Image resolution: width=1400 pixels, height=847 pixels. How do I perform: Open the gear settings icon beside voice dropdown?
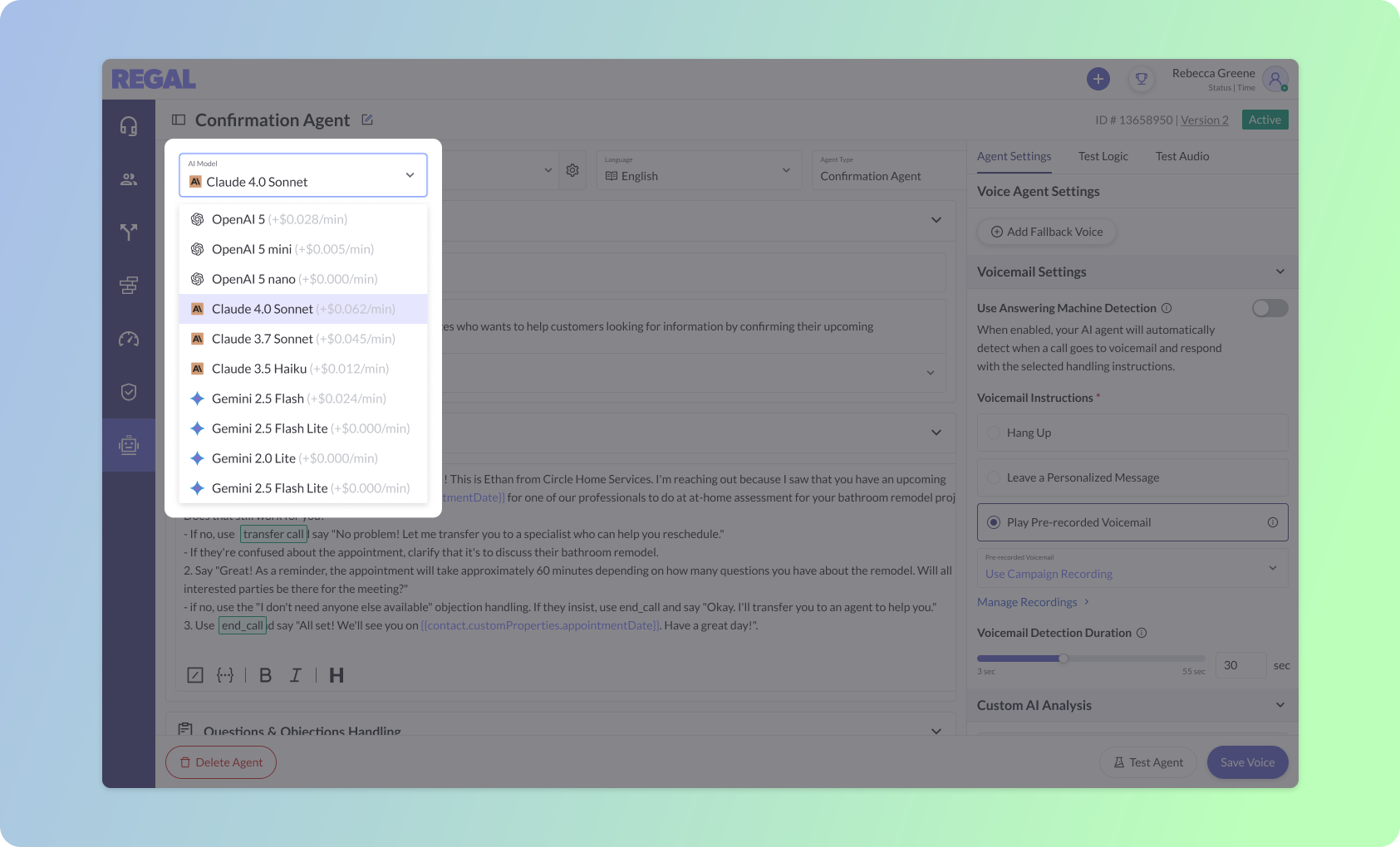572,170
